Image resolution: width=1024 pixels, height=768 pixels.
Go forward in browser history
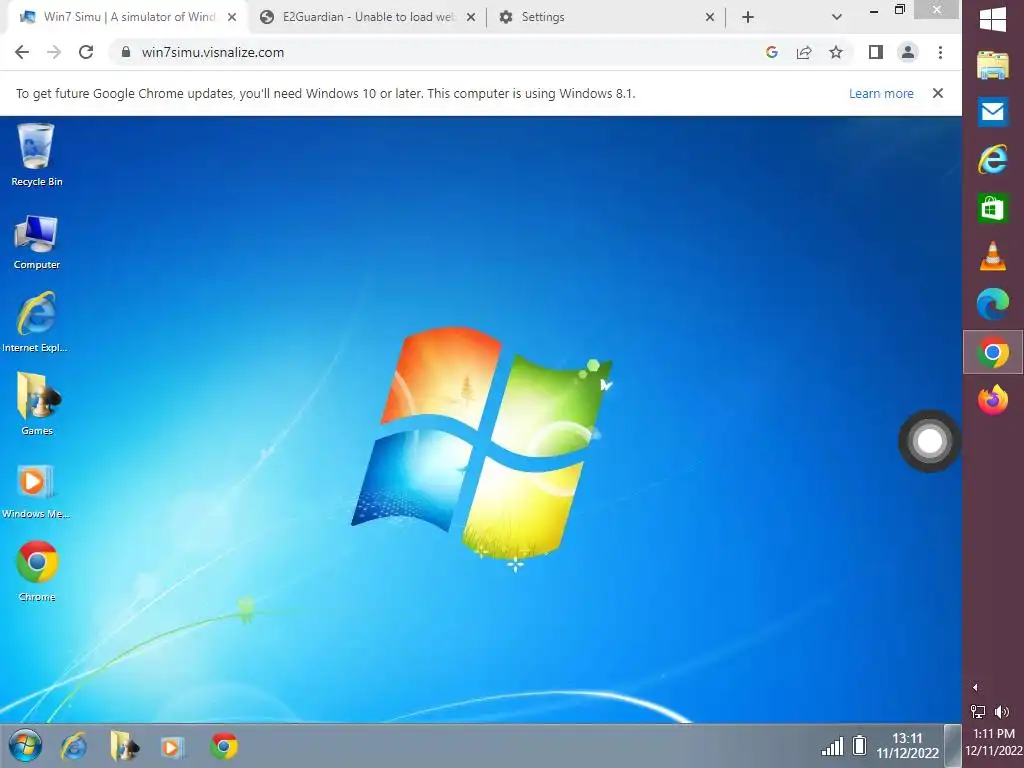[x=54, y=52]
